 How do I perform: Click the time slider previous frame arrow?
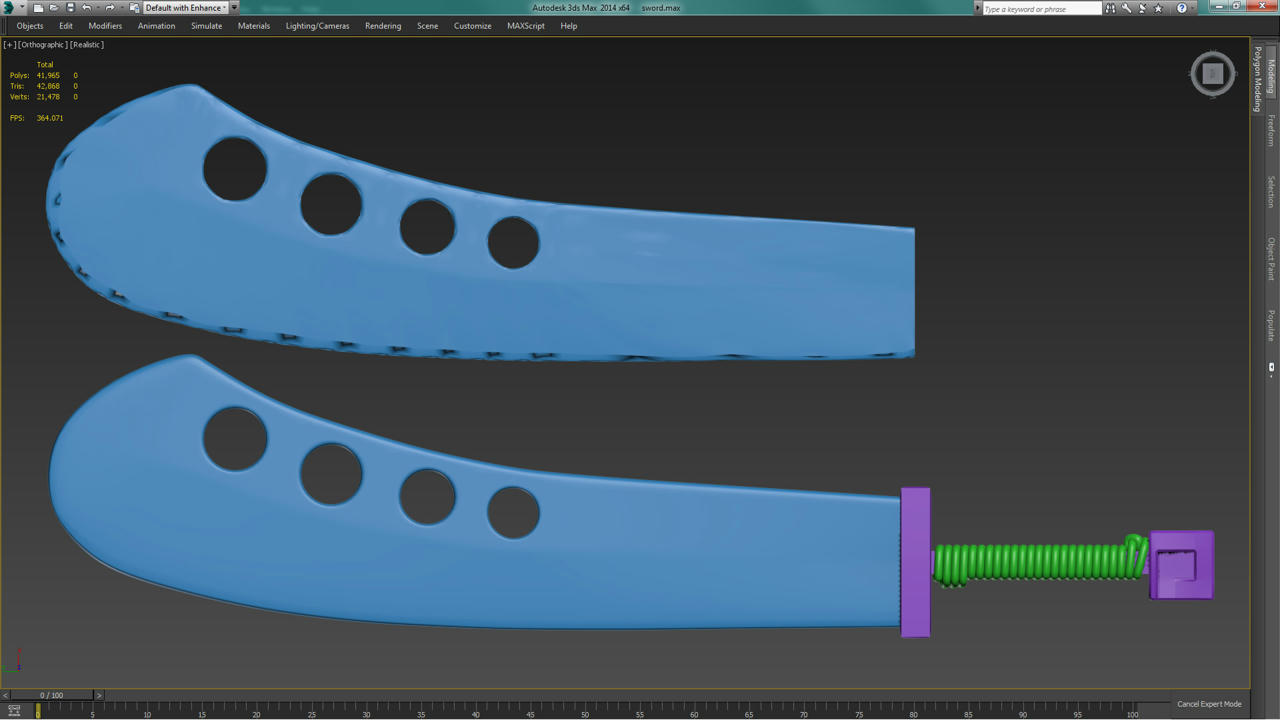click(5, 695)
